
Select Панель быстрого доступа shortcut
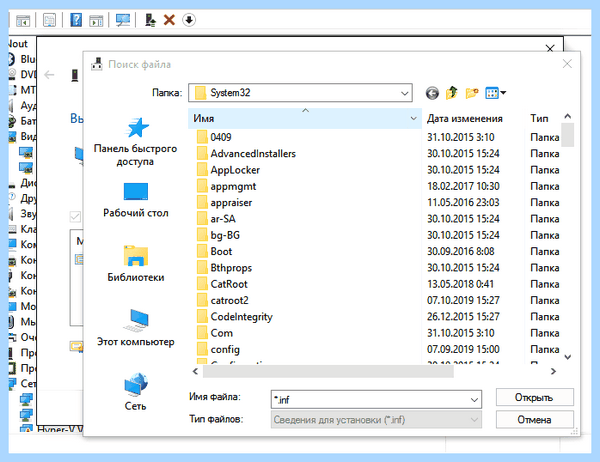(135, 142)
